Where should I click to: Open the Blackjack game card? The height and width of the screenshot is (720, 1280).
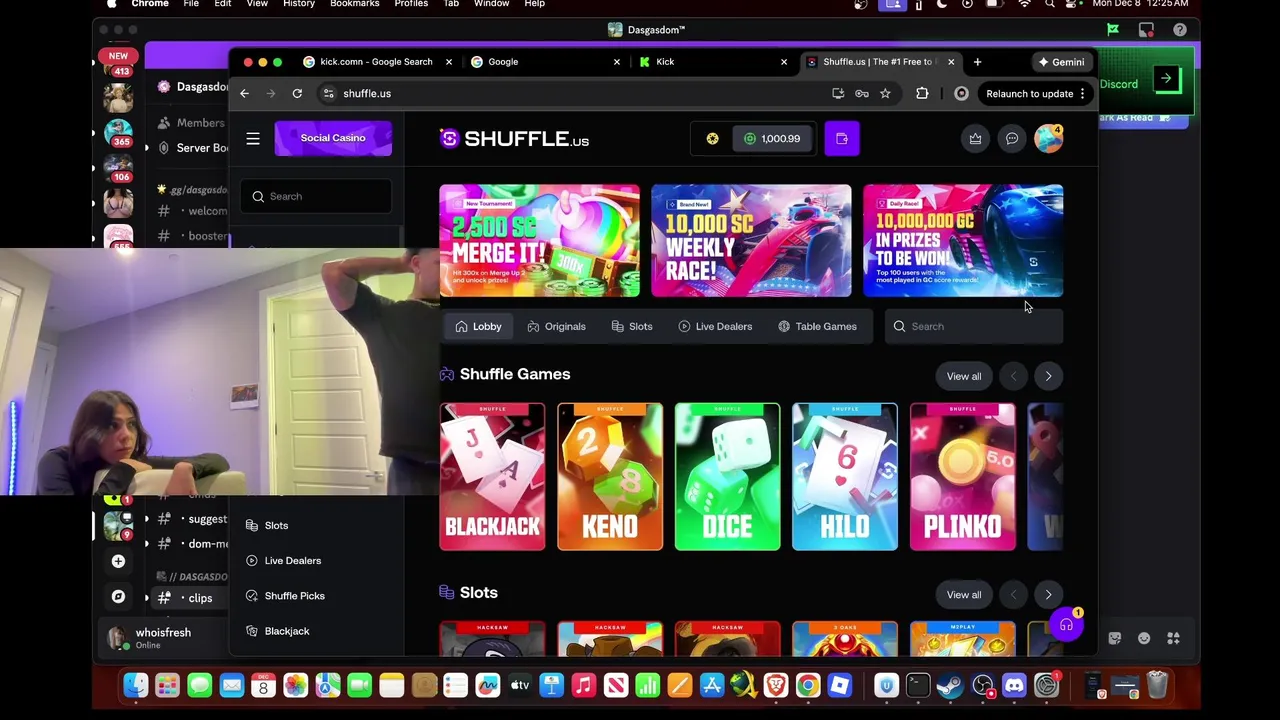coord(492,477)
